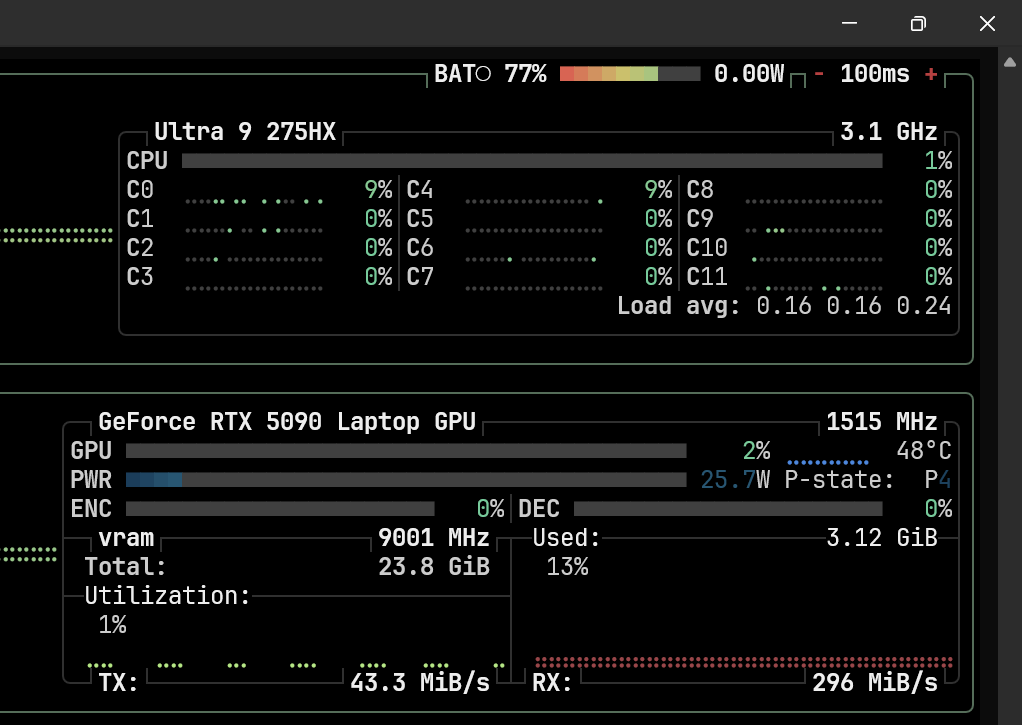Click the DEC 0% value
Image resolution: width=1022 pixels, height=725 pixels.
(x=939, y=509)
